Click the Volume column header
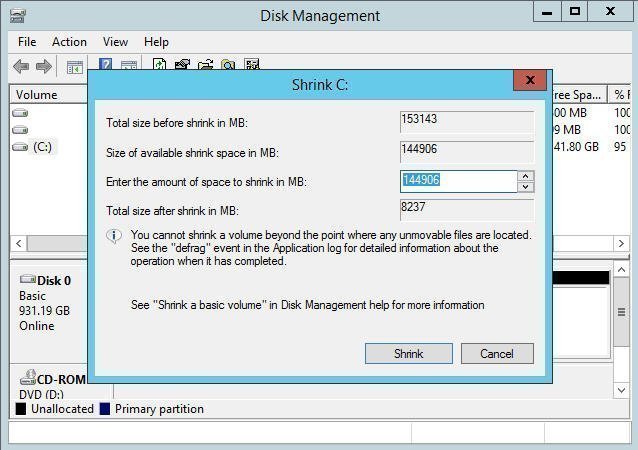 (37, 95)
